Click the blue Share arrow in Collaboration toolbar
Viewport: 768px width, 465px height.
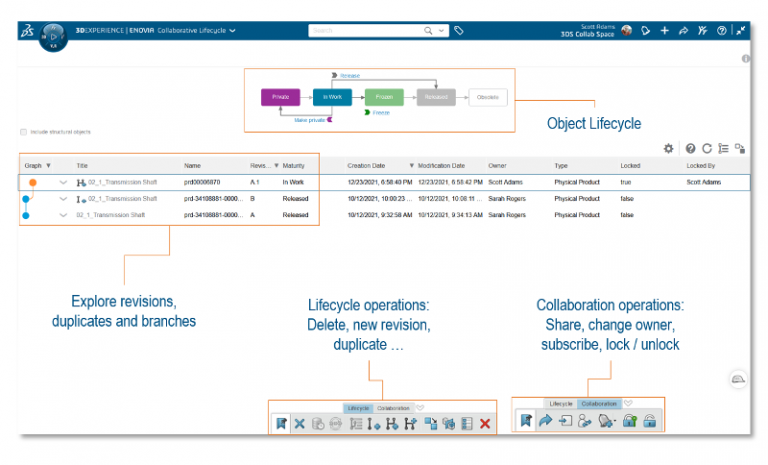pos(545,420)
